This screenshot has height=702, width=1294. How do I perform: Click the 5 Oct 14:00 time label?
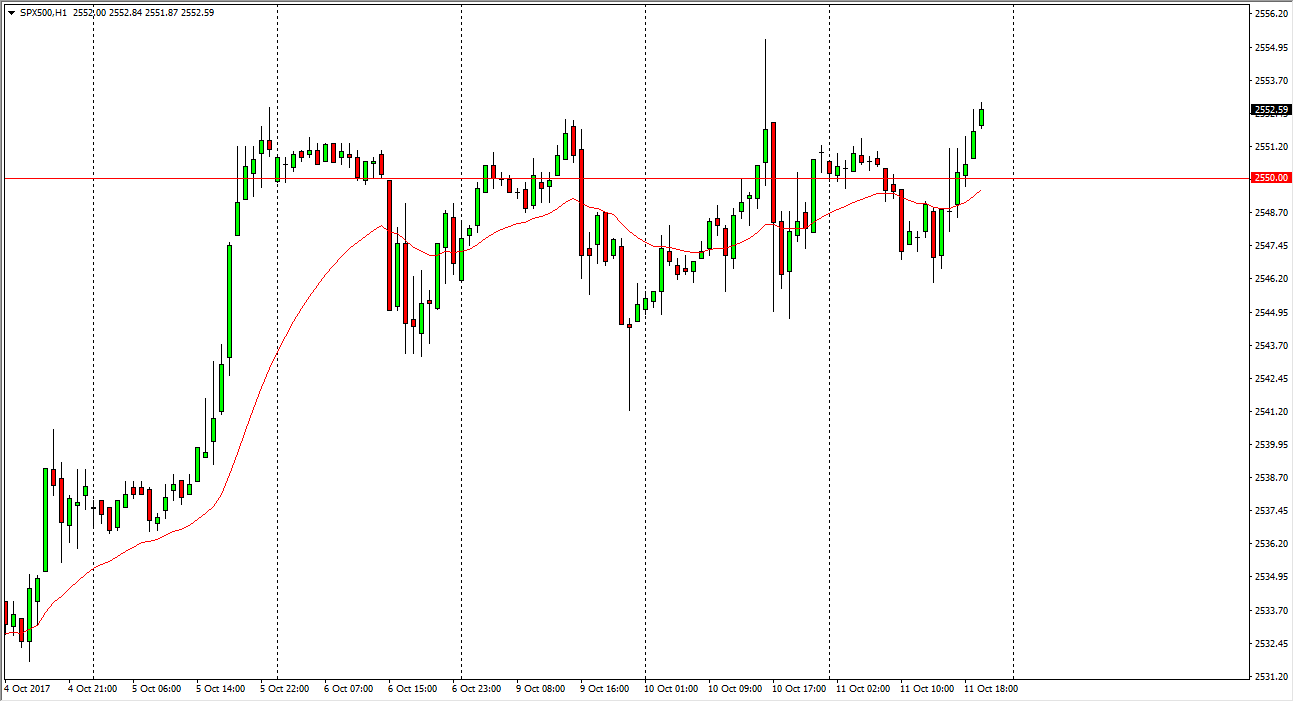pyautogui.click(x=222, y=689)
